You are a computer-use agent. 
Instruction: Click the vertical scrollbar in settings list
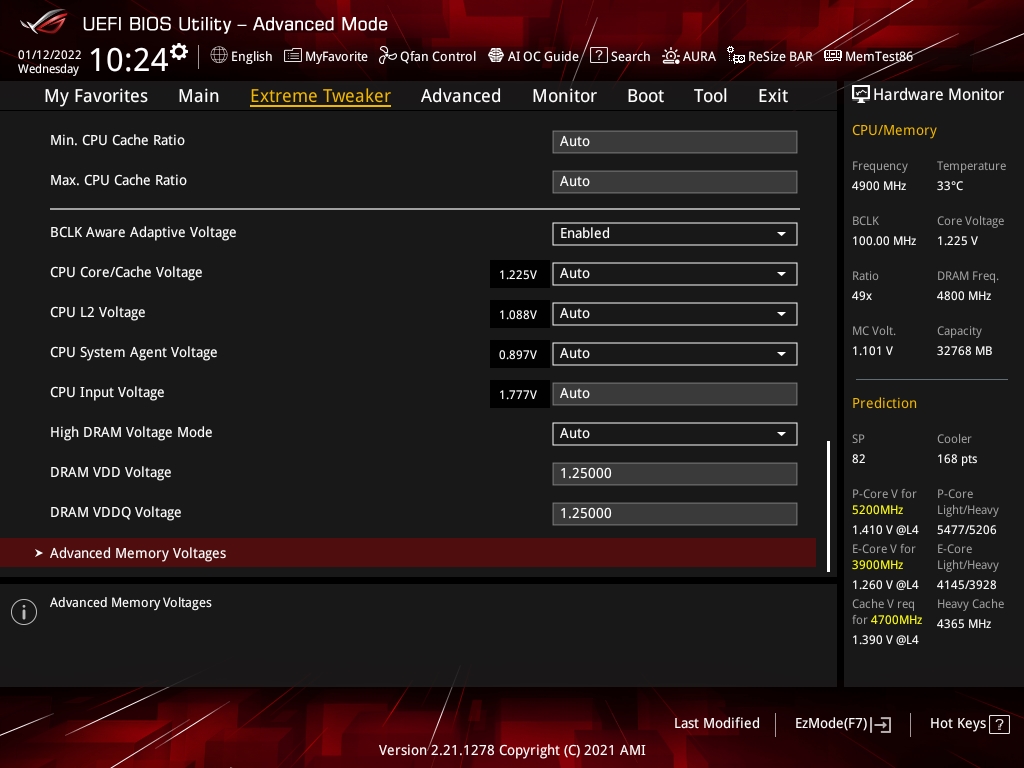click(x=828, y=505)
